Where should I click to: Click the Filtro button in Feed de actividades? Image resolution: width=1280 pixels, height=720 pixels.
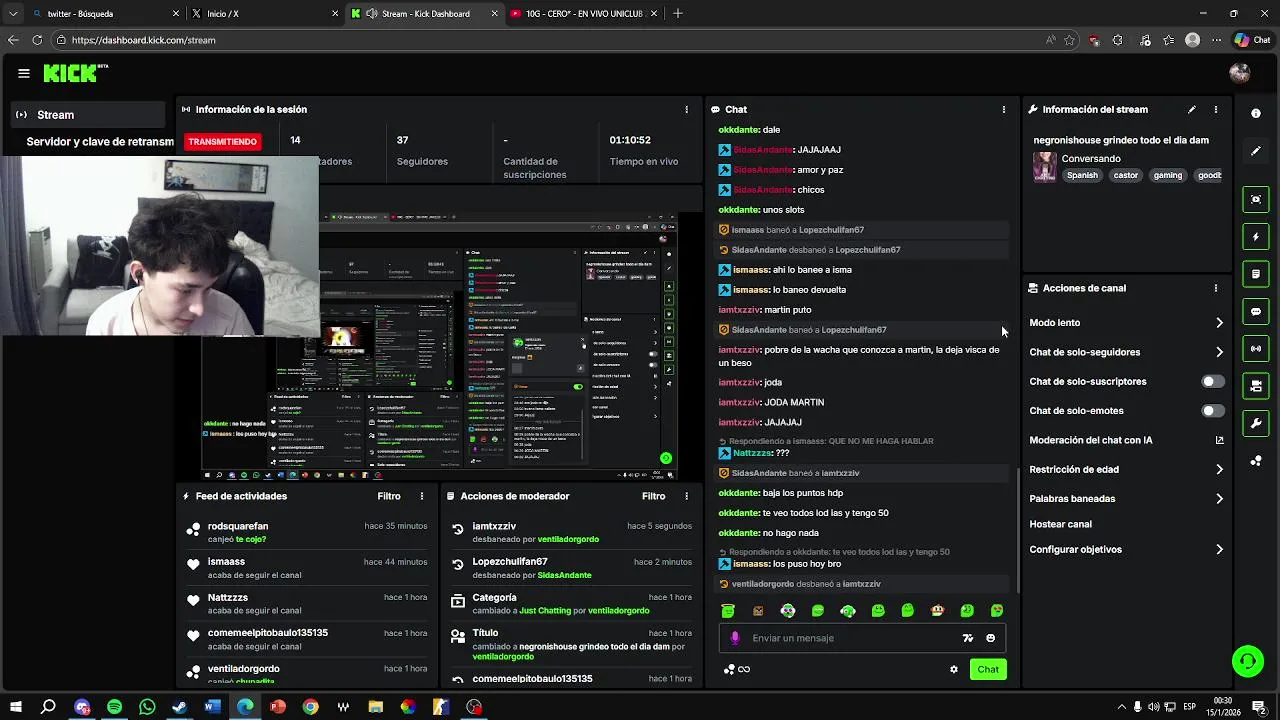[389, 496]
